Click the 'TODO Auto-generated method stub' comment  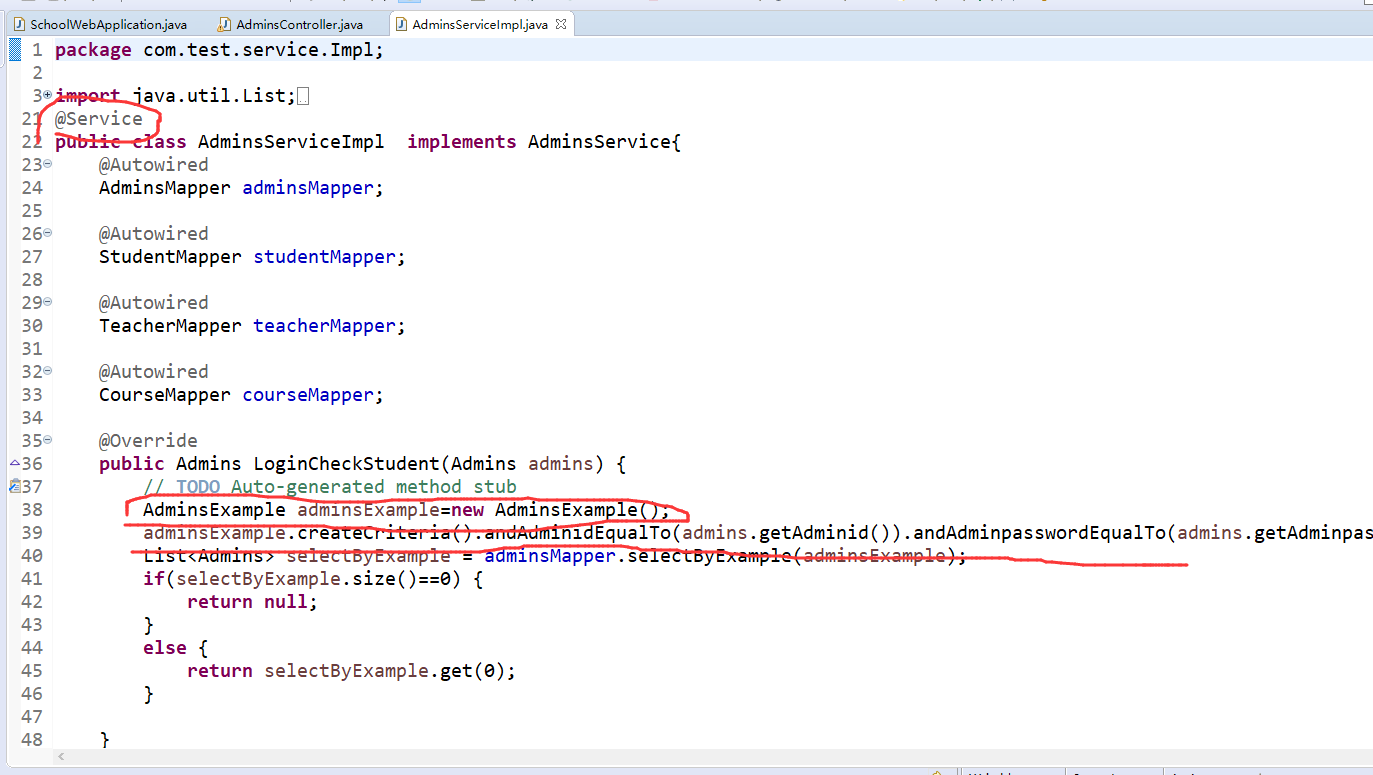pos(346,487)
